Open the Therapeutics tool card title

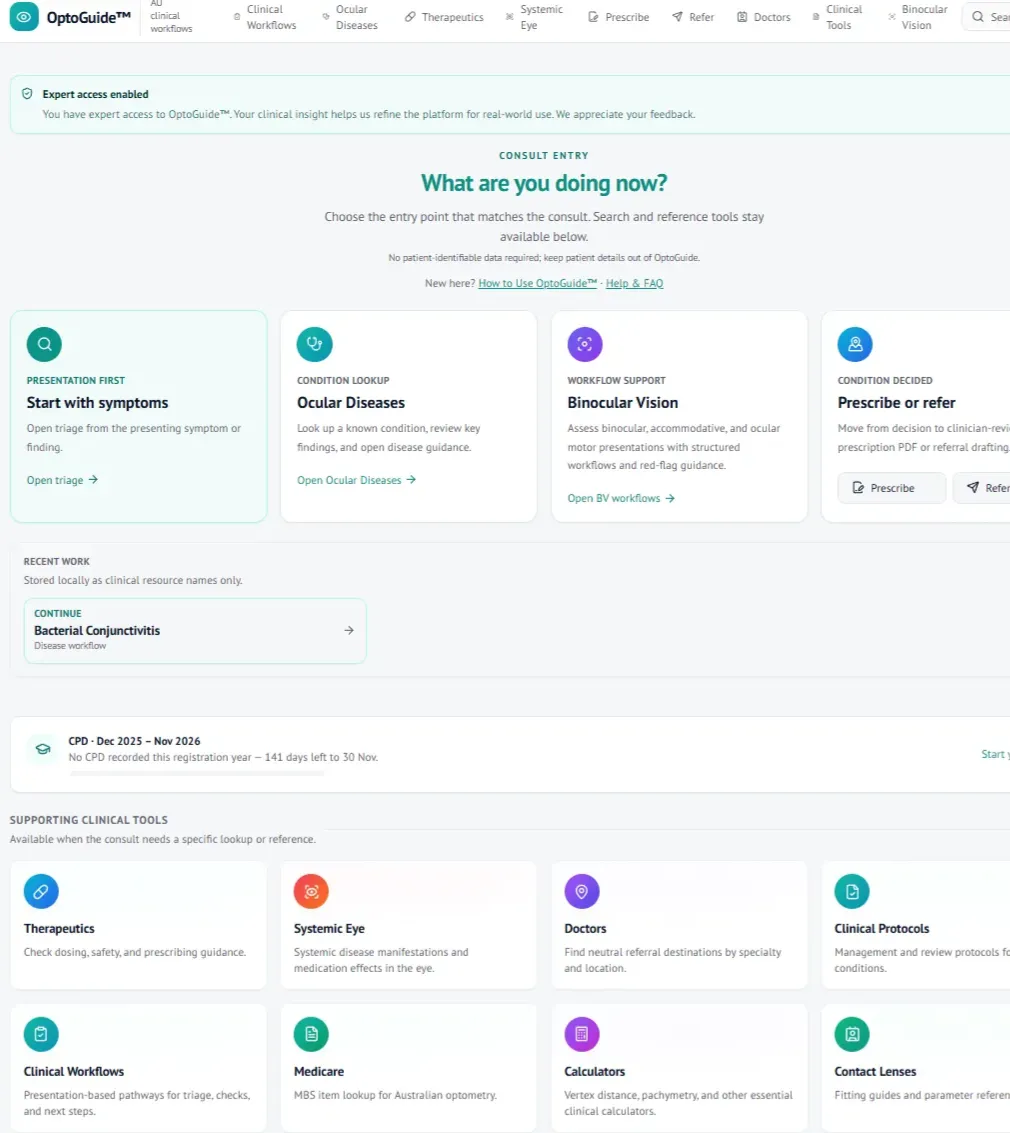(59, 929)
